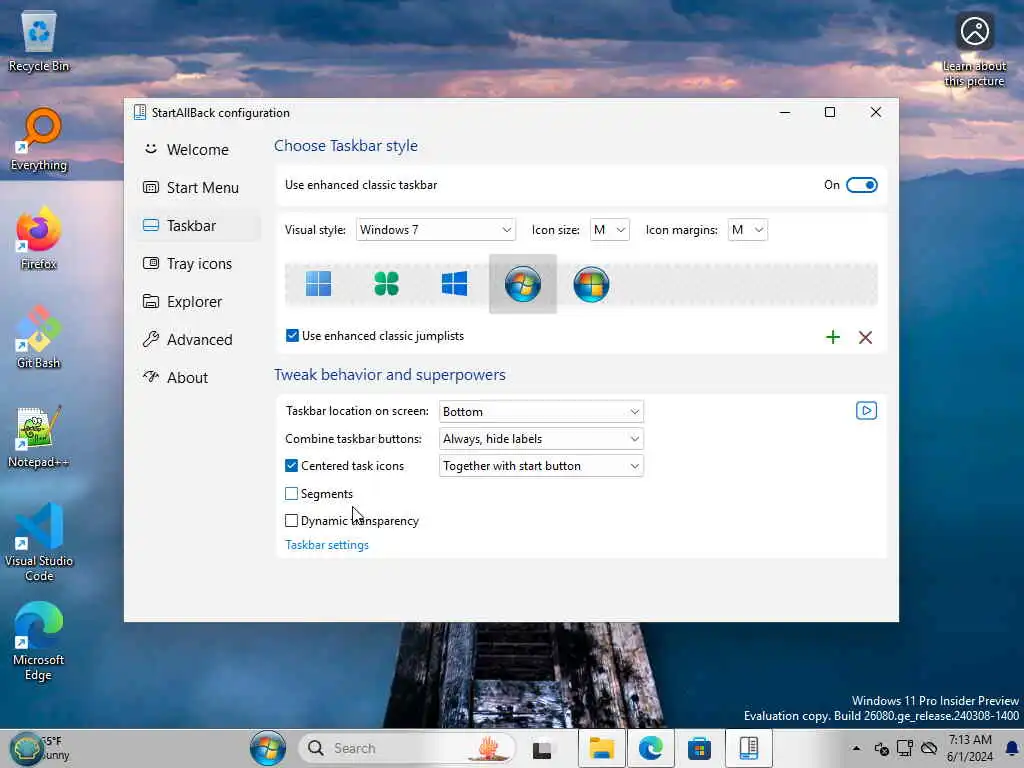
Task: Add a custom start button with plus icon
Action: (x=833, y=337)
